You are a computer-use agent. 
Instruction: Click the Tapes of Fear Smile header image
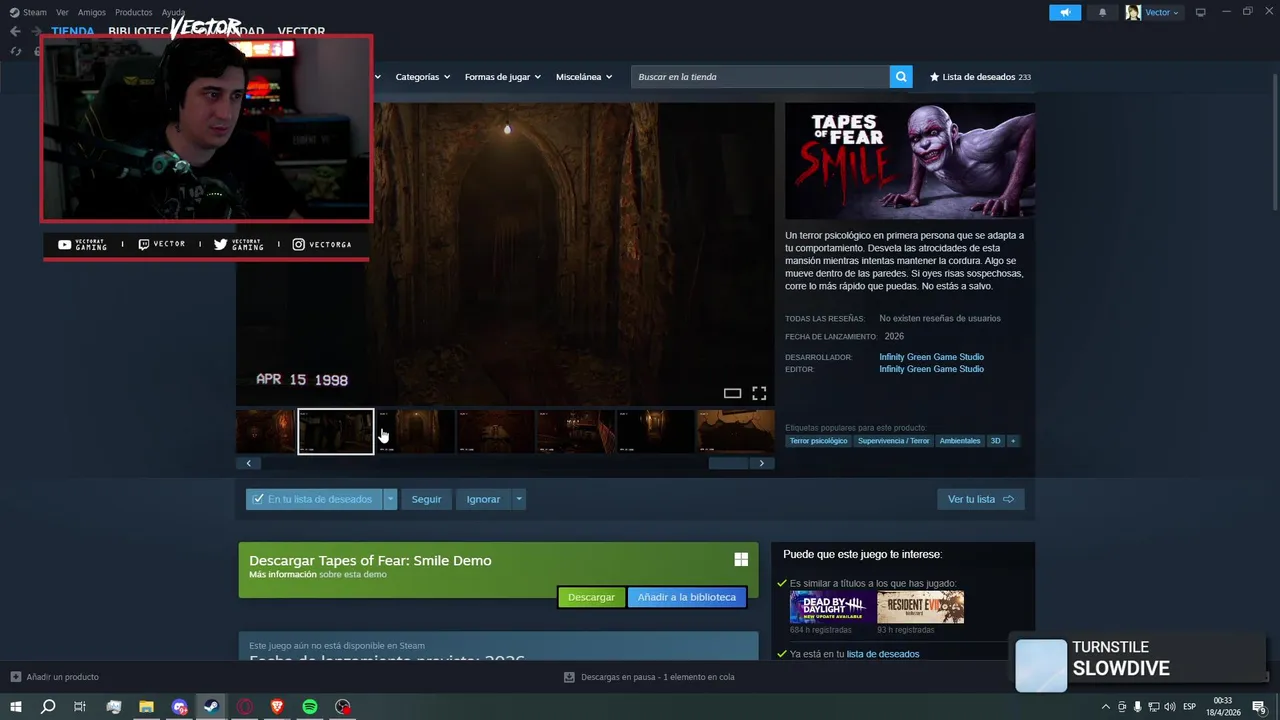point(910,161)
